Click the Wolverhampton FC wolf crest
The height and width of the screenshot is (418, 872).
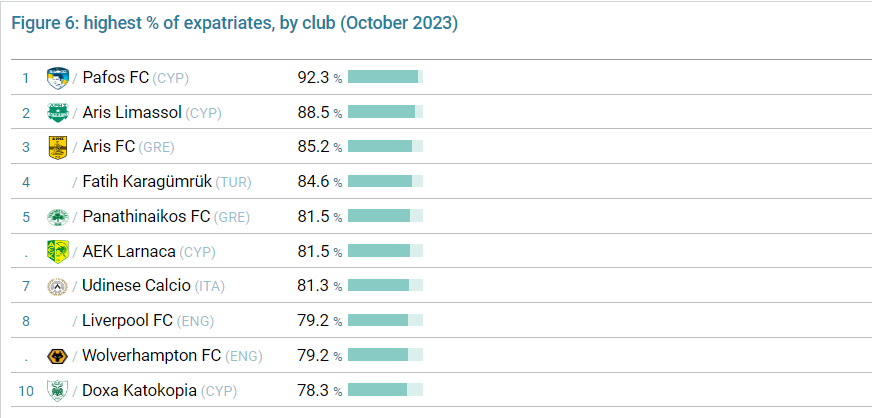click(57, 355)
